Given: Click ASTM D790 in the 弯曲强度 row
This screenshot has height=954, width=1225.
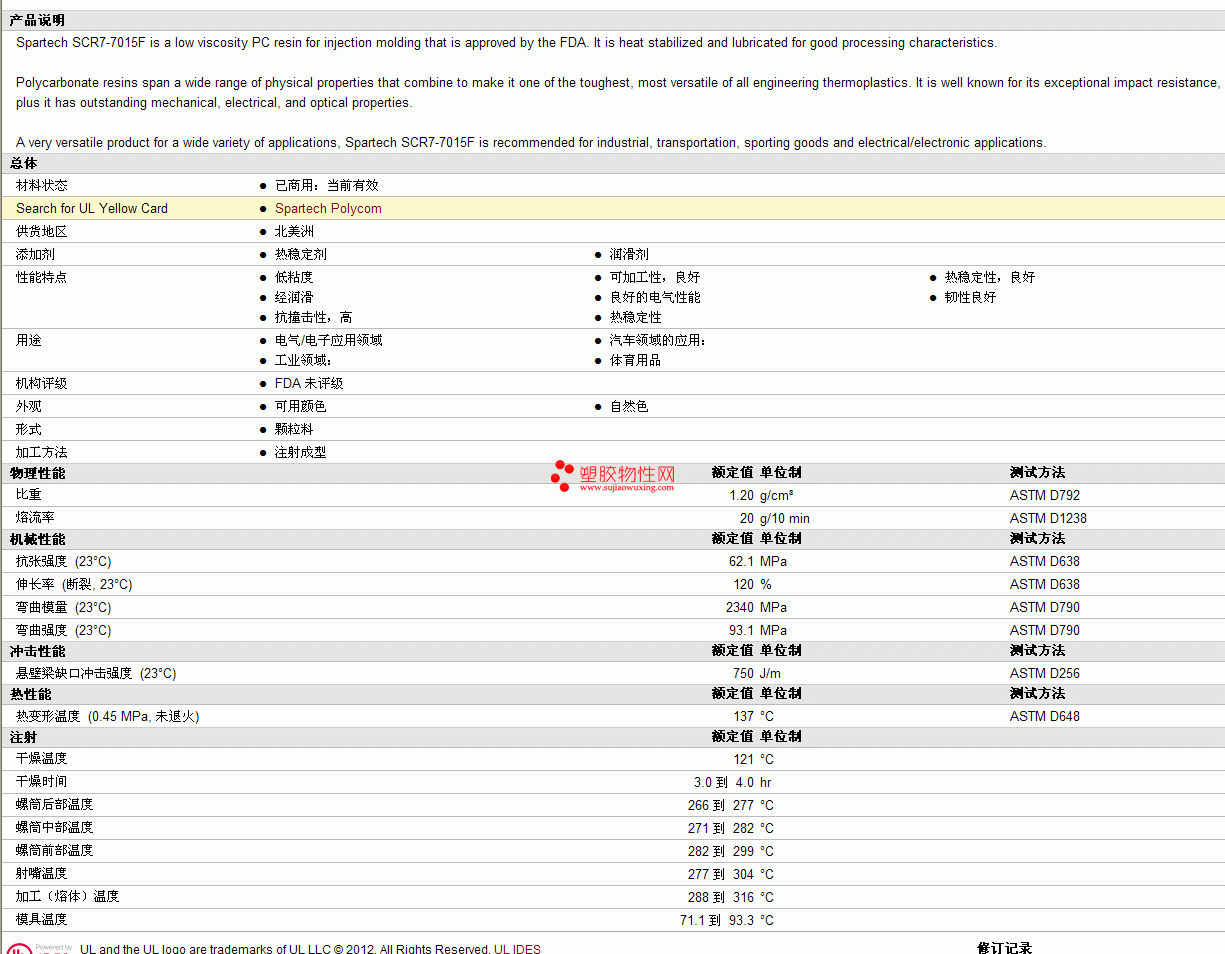Looking at the screenshot, I should [x=1045, y=630].
